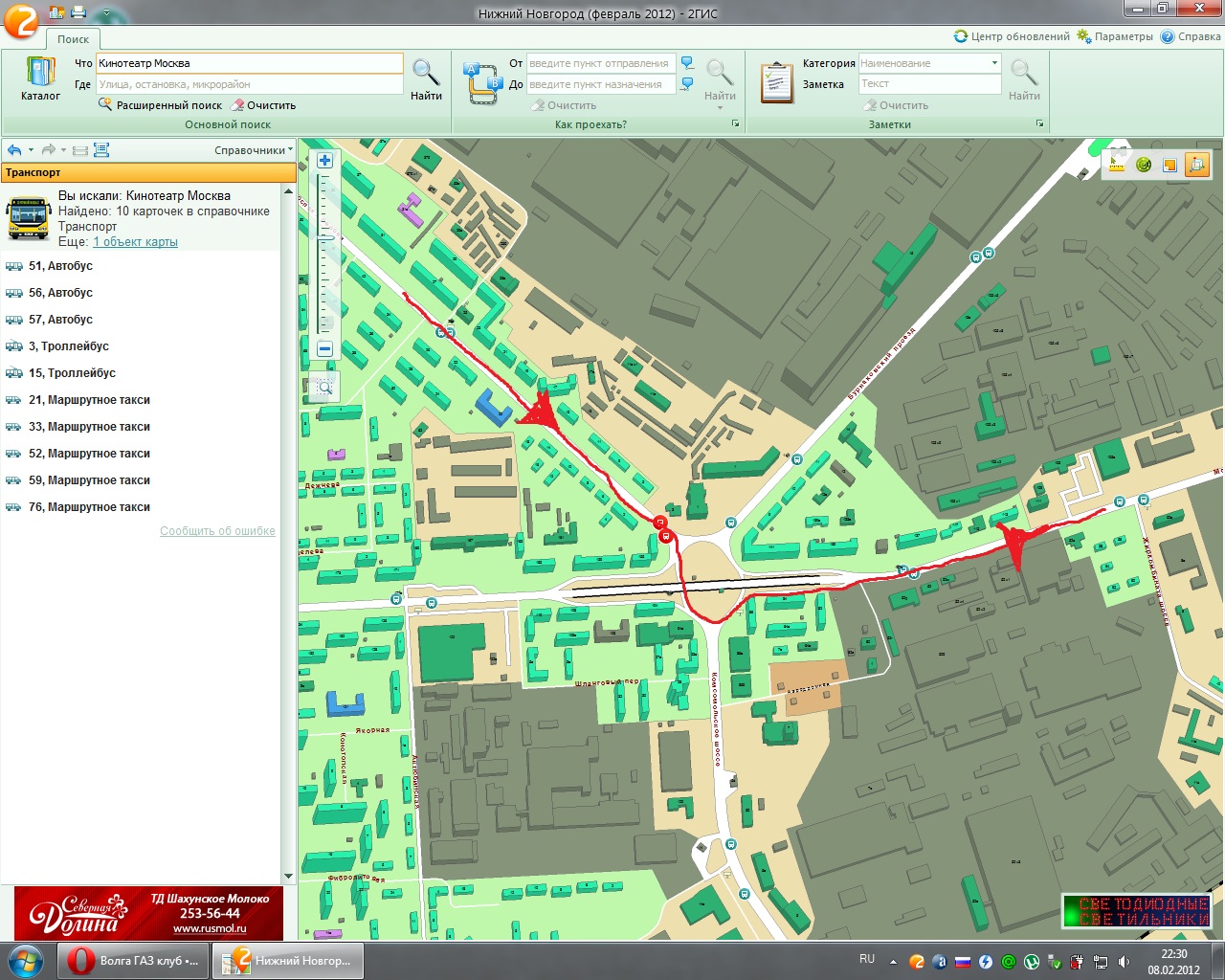Image resolution: width=1225 pixels, height=980 pixels.
Task: Toggle the orange square map selection tool
Action: (x=1169, y=165)
